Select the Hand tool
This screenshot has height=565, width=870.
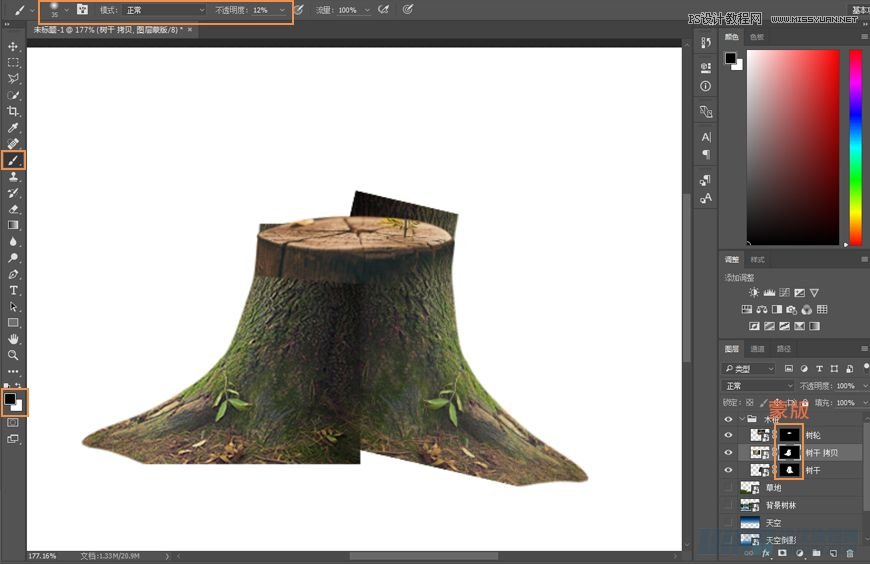click(13, 339)
